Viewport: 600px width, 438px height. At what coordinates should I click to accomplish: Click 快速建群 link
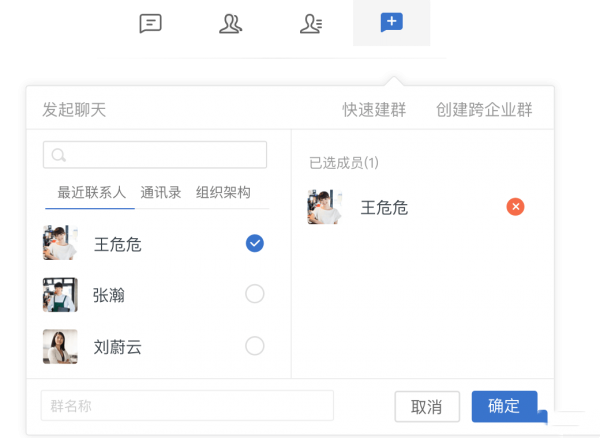374,110
